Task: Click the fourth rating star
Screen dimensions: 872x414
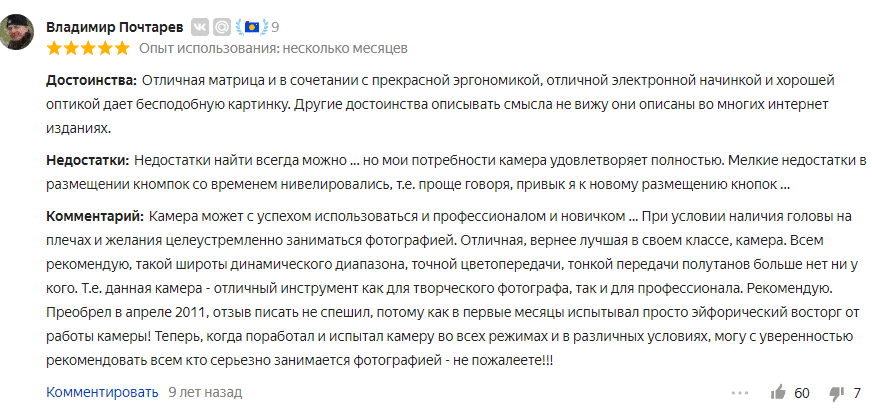Action: tap(105, 48)
